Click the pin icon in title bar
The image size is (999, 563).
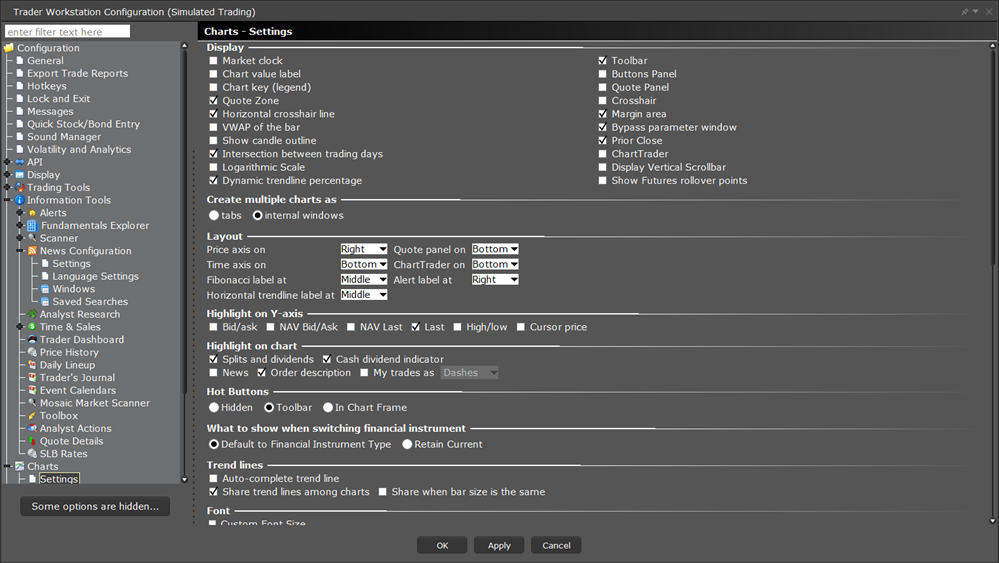click(965, 11)
